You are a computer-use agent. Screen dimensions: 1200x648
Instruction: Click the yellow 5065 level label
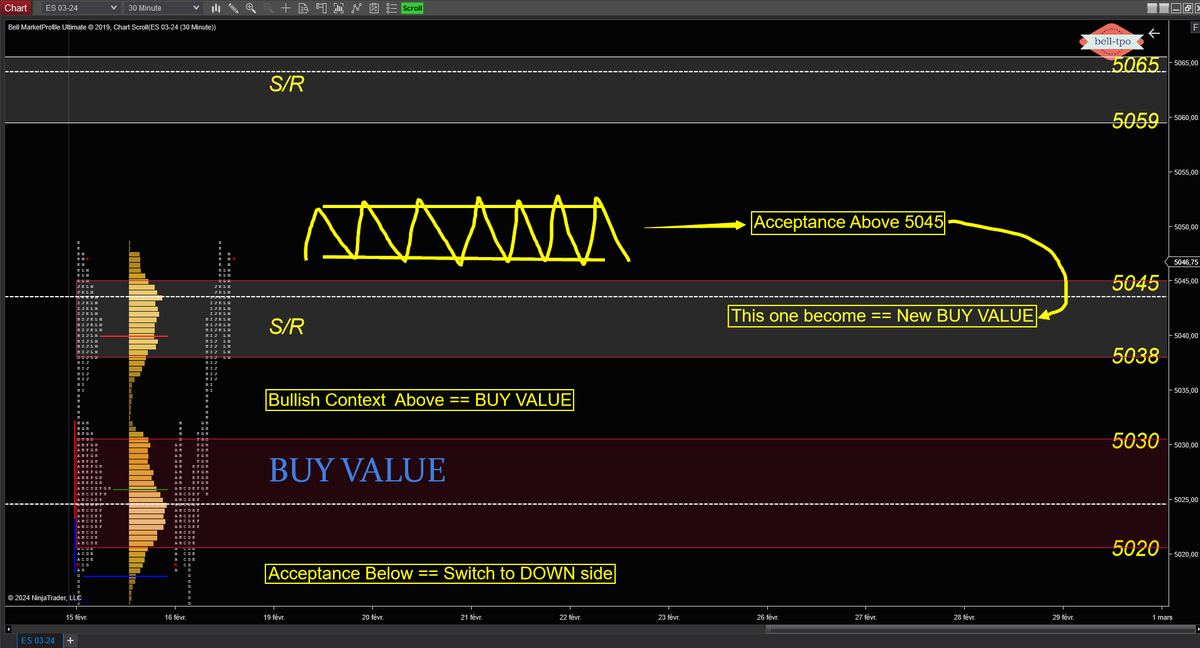point(1135,66)
